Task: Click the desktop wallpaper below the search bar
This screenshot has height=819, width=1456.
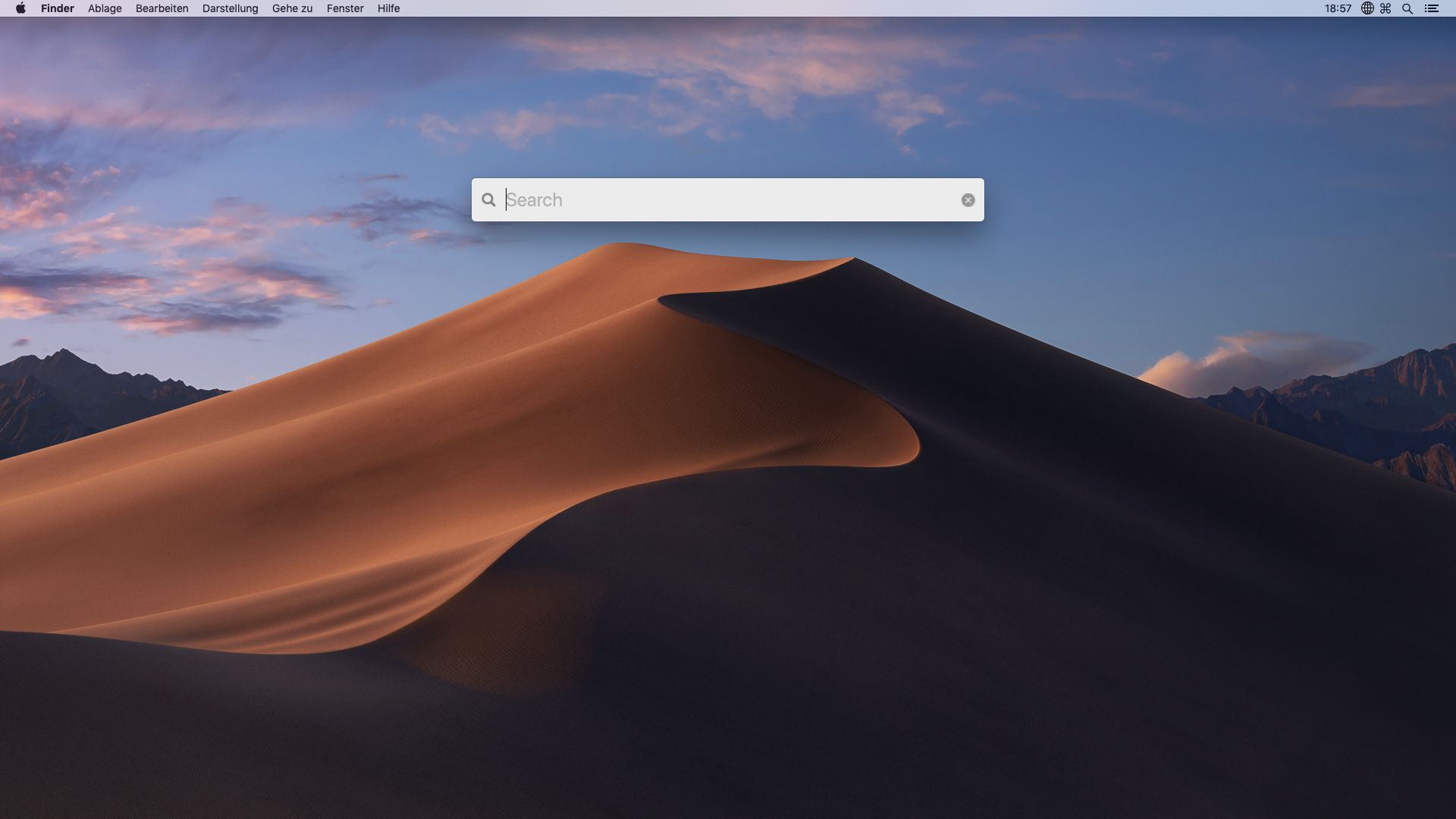Action: 728,531
